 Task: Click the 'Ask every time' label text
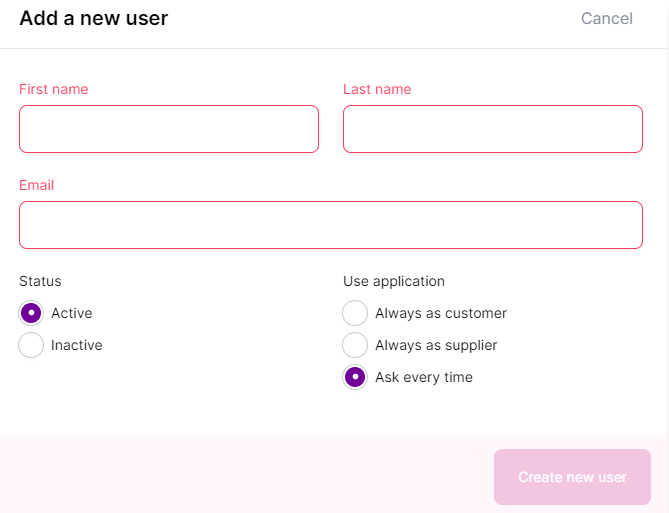[x=423, y=377]
